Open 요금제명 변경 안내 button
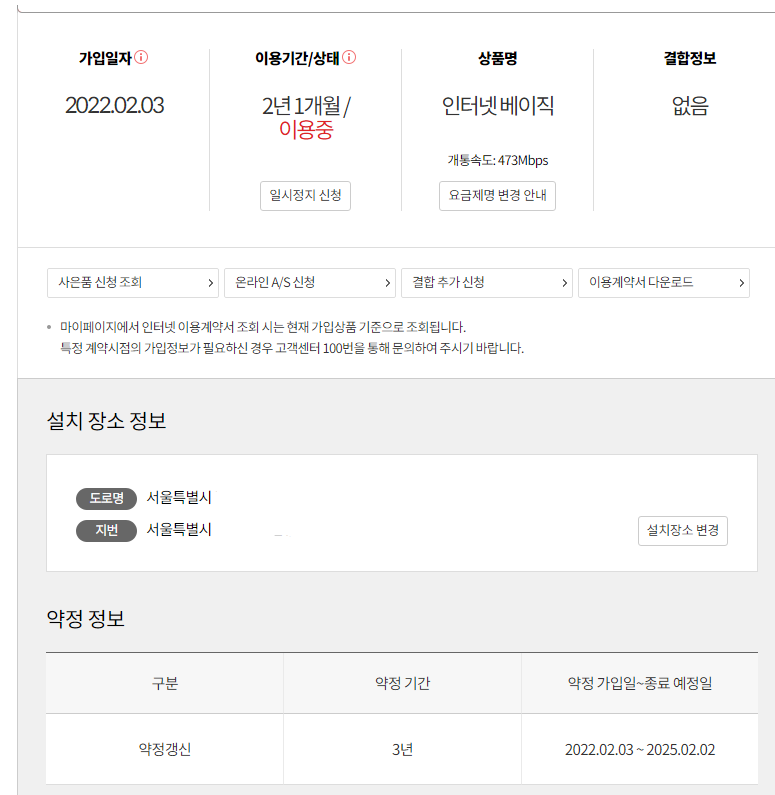775x795 pixels. (497, 196)
